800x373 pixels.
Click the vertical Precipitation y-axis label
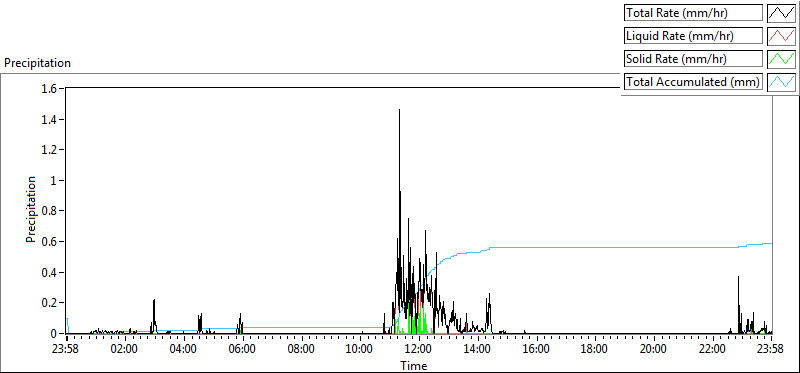pyautogui.click(x=31, y=209)
